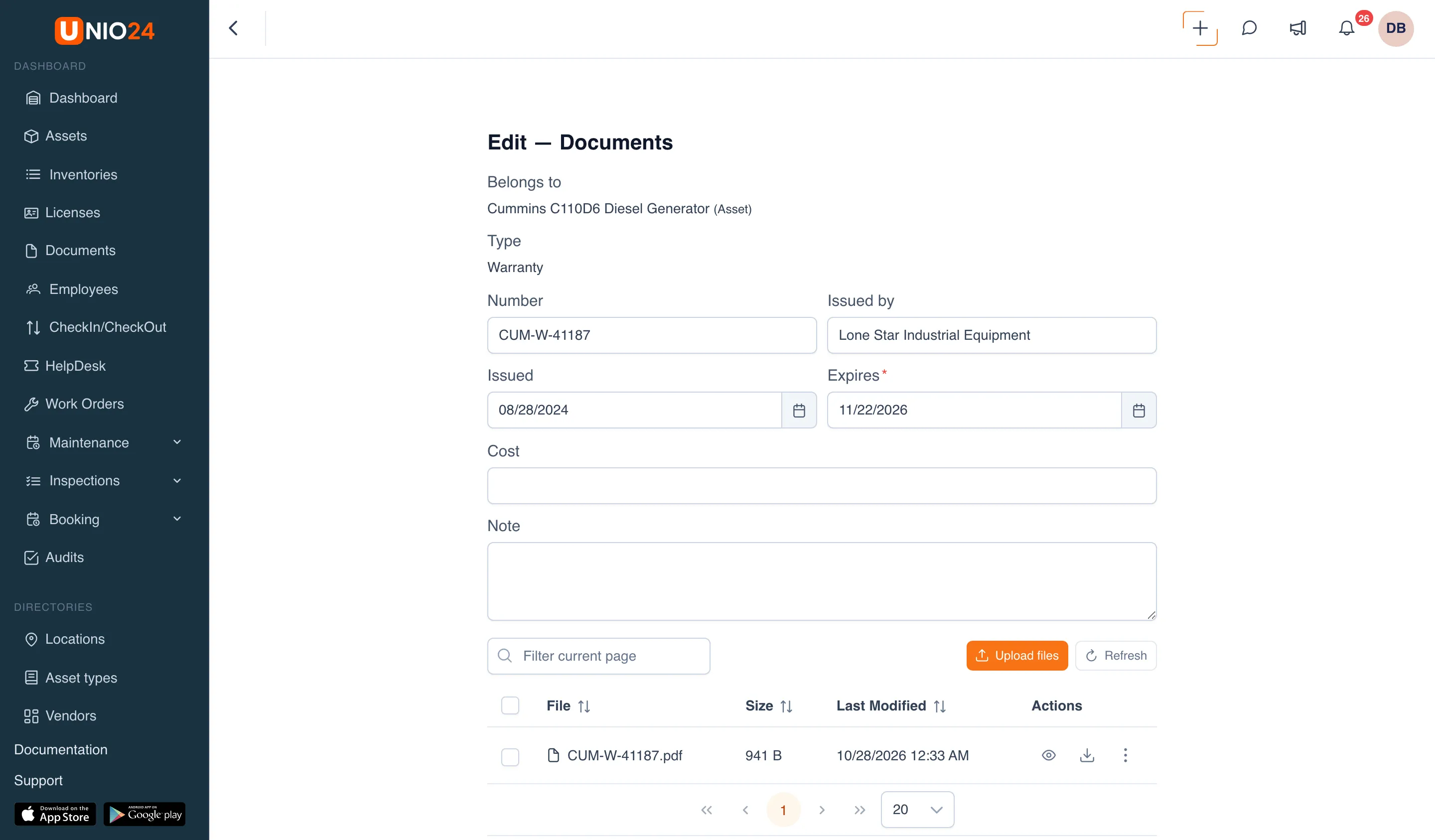This screenshot has height=840, width=1435.
Task: Sort files by Last Modified
Action: click(940, 706)
